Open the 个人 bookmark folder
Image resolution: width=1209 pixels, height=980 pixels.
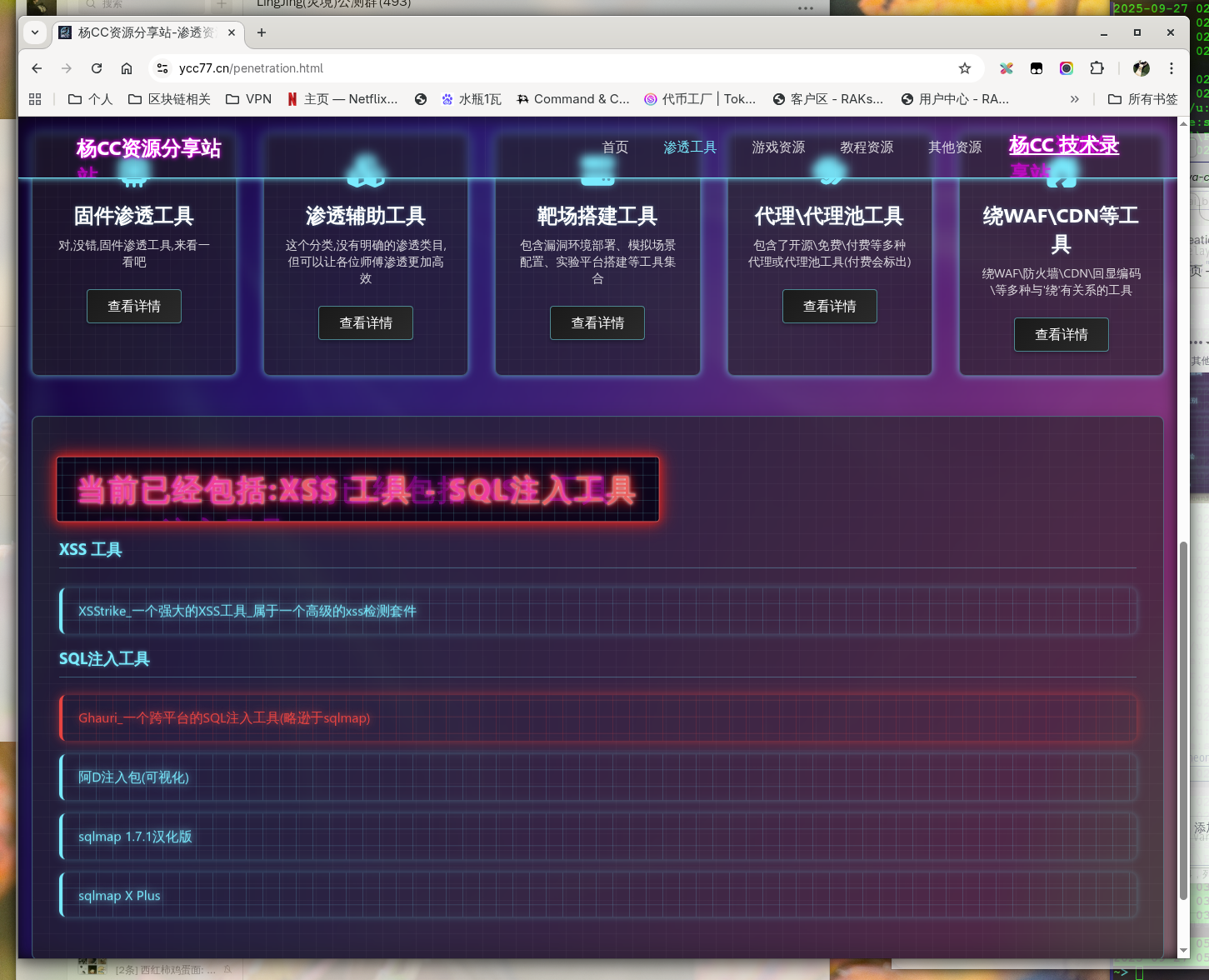point(90,99)
